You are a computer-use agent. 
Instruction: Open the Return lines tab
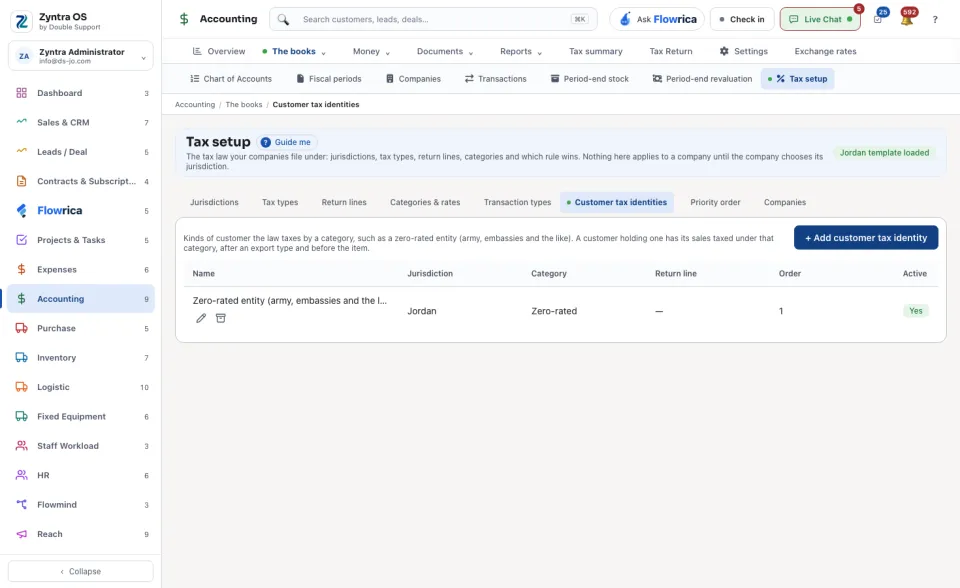344,202
